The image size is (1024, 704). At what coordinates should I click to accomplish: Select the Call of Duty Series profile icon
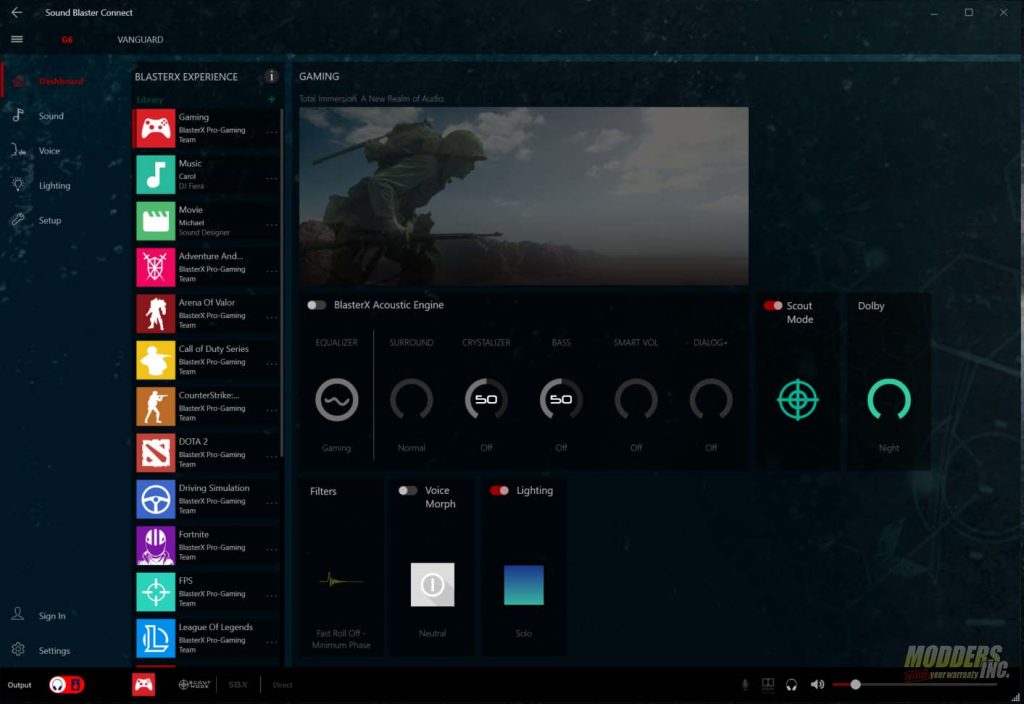(155, 360)
